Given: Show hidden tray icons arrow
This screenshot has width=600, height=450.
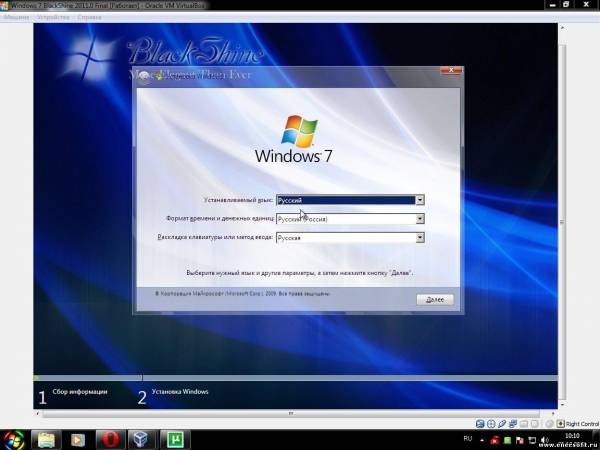Looking at the screenshot, I should coord(482,440).
